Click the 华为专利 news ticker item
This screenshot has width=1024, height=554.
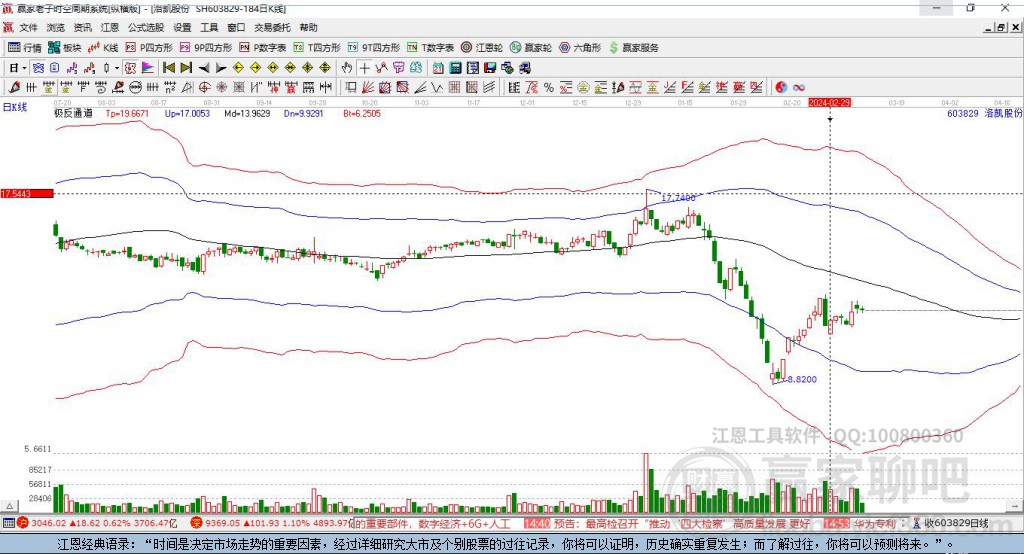pos(874,523)
